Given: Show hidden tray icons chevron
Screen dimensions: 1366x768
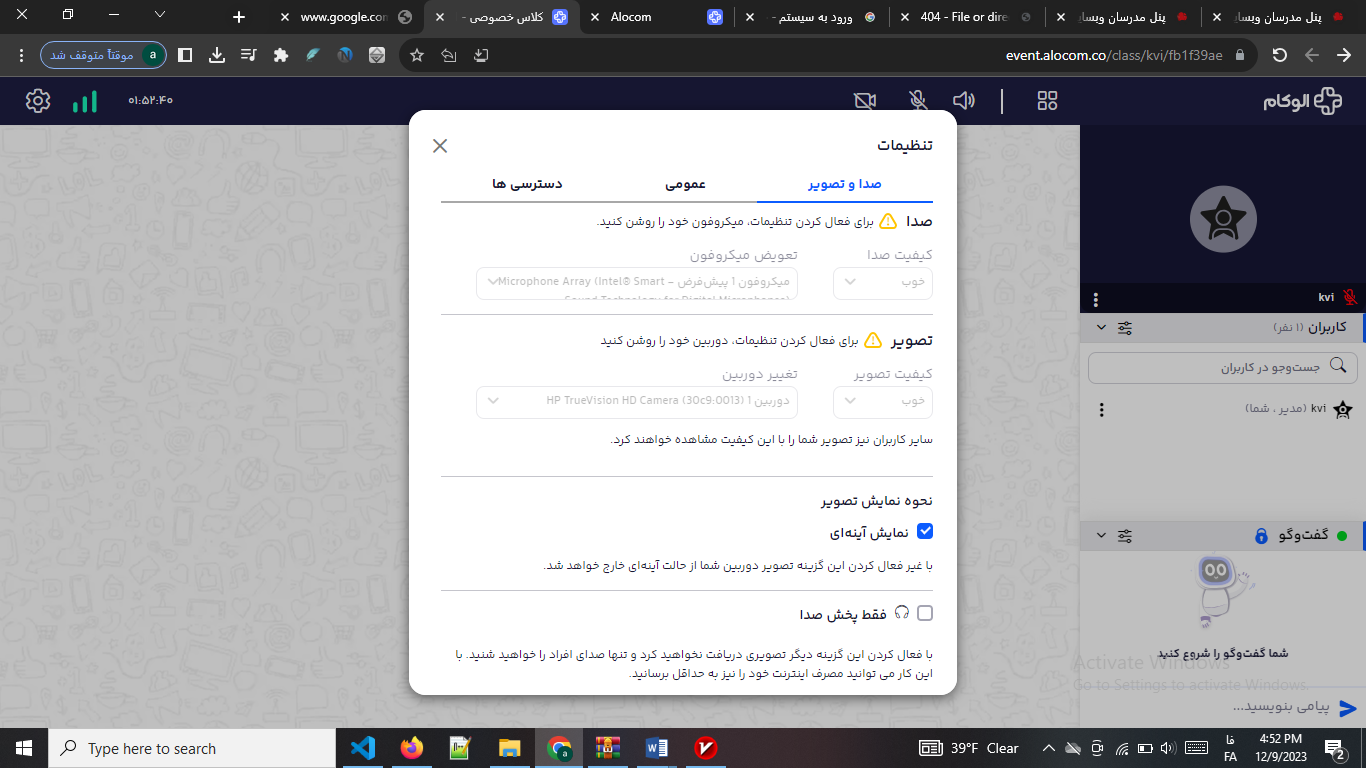Looking at the screenshot, I should [x=1048, y=748].
